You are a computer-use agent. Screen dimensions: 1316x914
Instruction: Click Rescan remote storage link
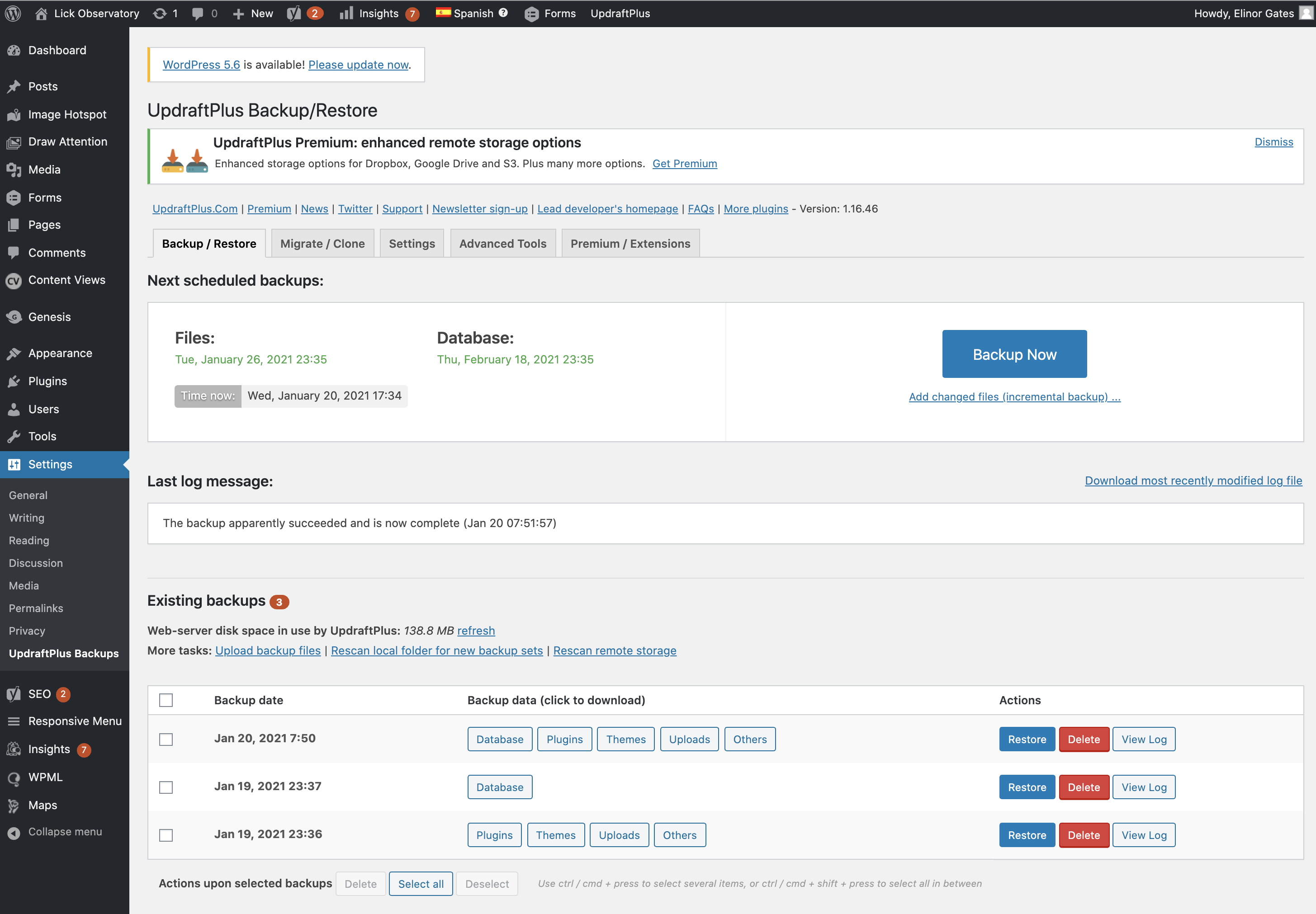[x=615, y=650]
